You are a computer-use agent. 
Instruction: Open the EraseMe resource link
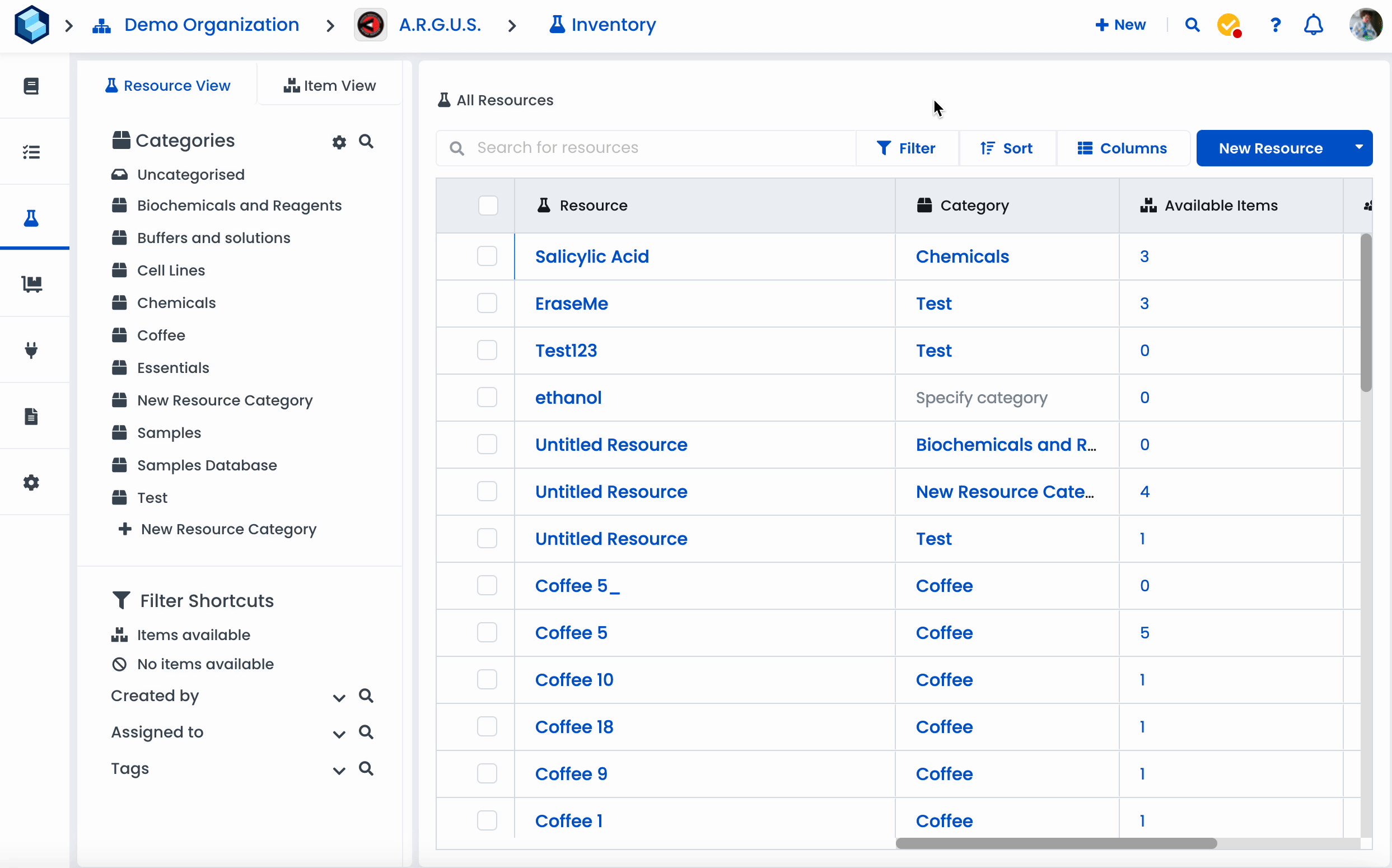[x=571, y=304]
